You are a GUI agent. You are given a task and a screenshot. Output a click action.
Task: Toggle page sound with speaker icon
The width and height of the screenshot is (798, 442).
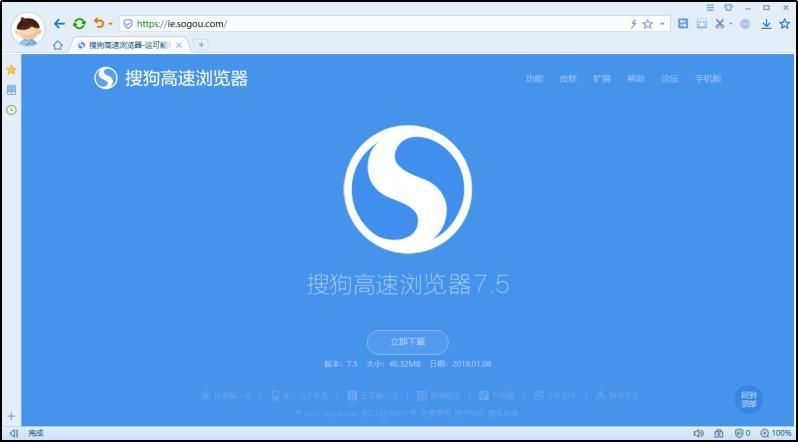pyautogui.click(x=698, y=433)
